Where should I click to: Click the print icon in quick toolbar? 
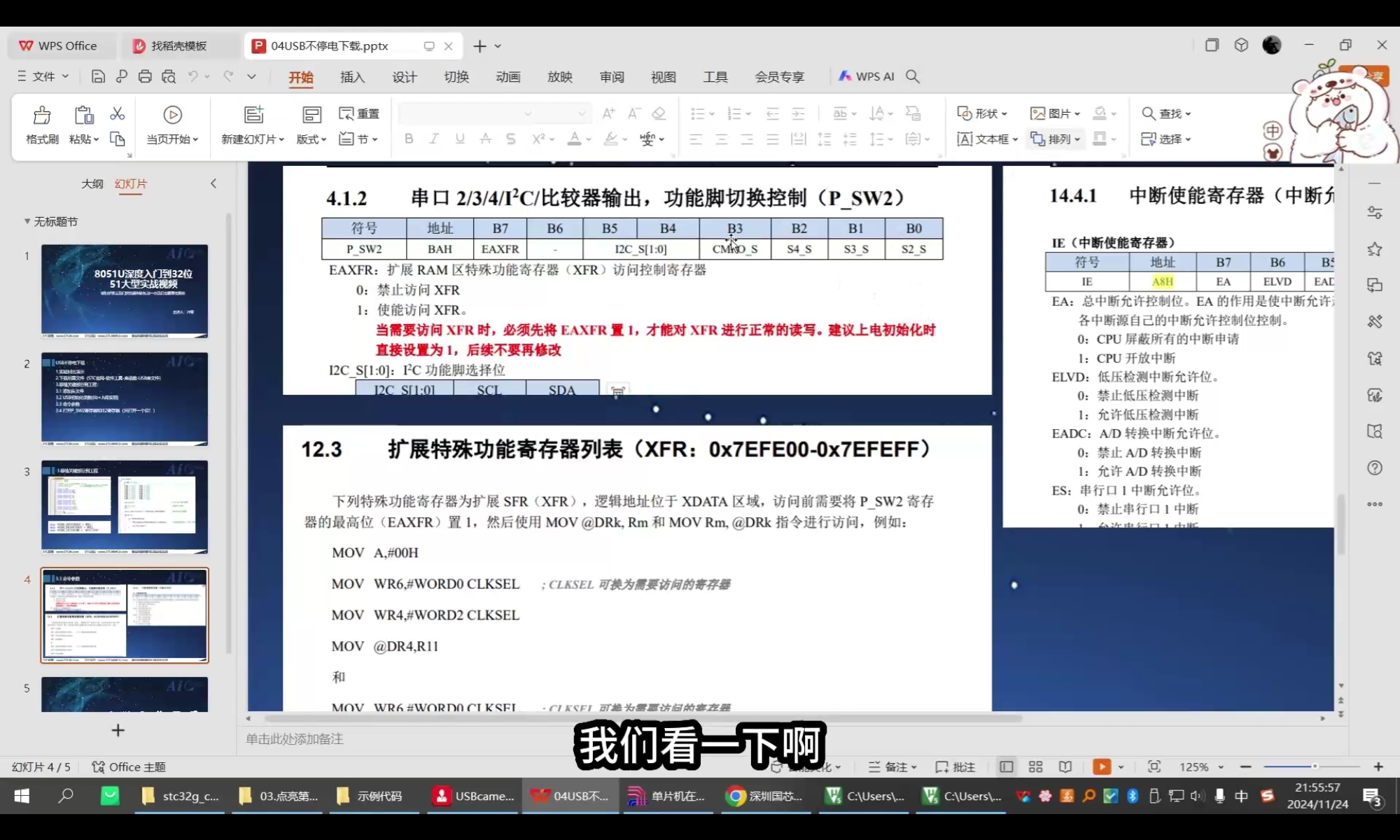pos(145,76)
